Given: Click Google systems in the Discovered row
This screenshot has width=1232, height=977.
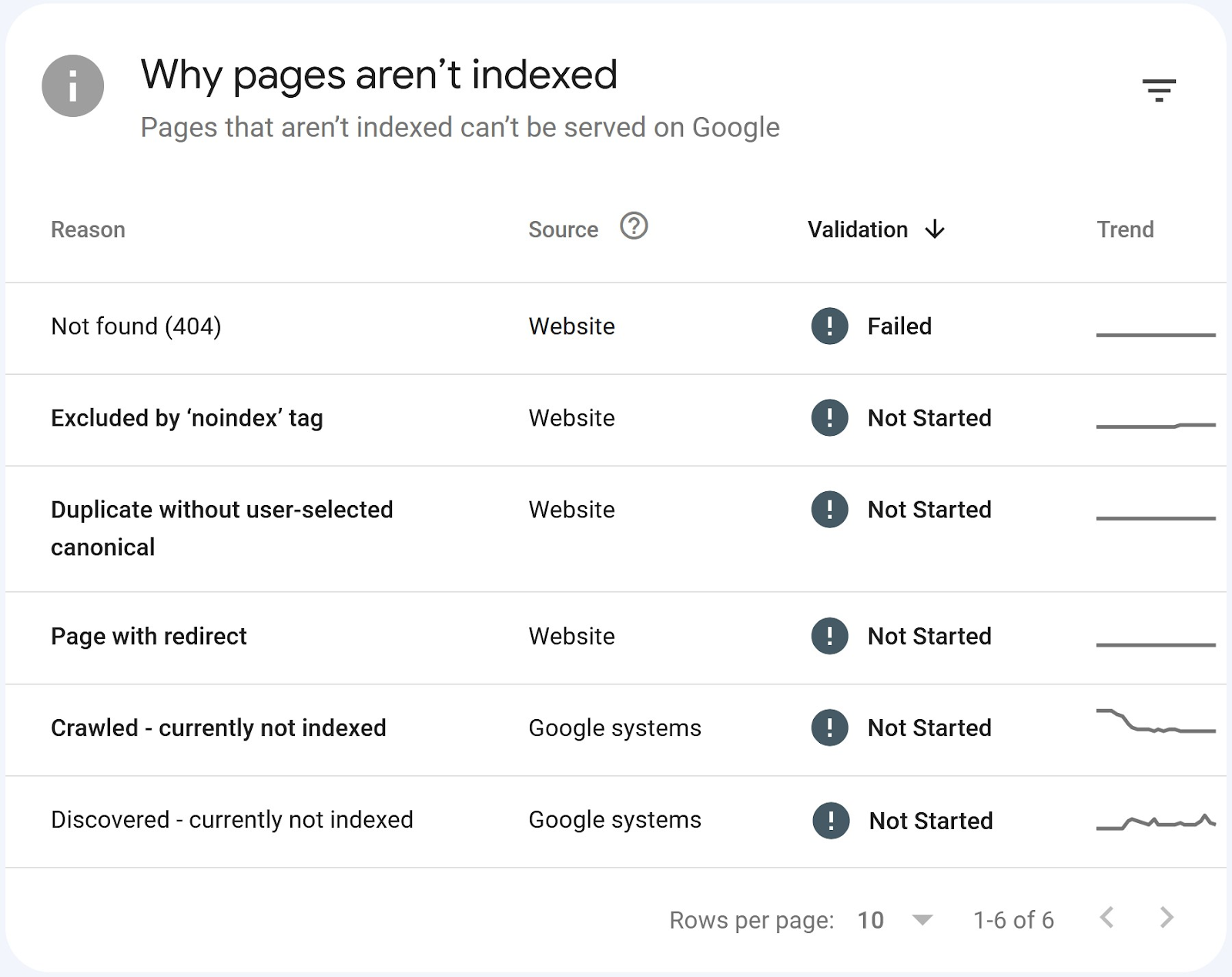Looking at the screenshot, I should [x=614, y=820].
